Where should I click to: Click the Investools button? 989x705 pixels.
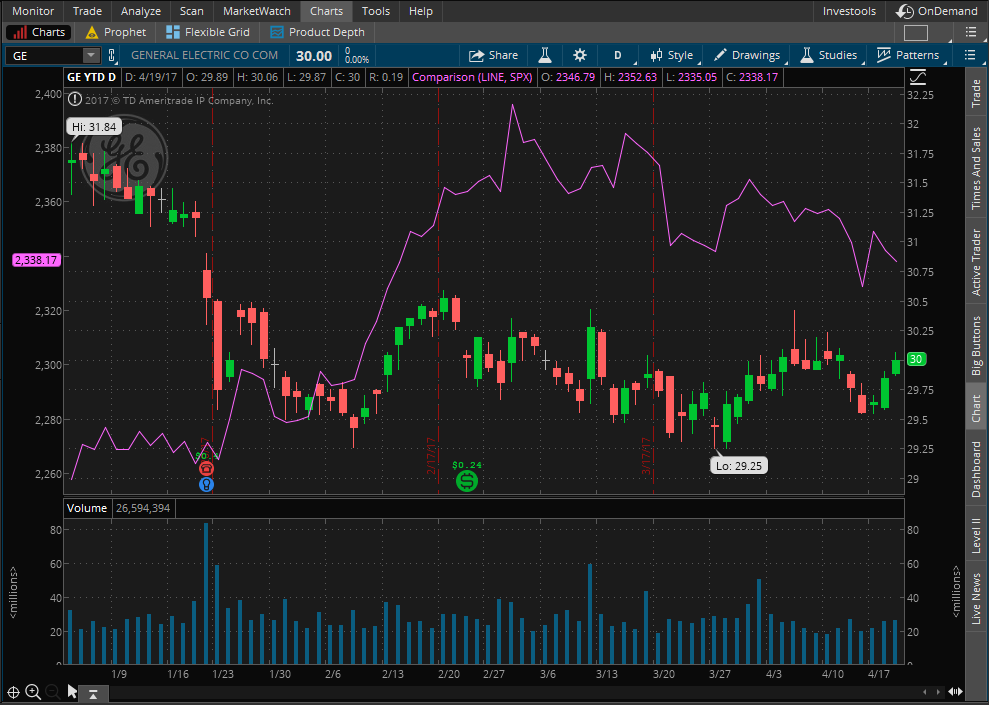pyautogui.click(x=849, y=11)
